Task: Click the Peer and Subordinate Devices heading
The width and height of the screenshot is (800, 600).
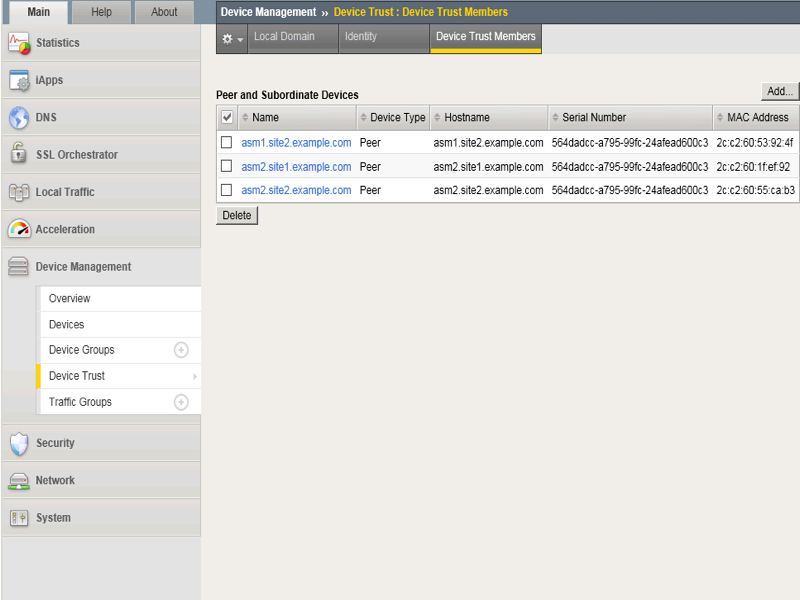Action: (x=287, y=95)
